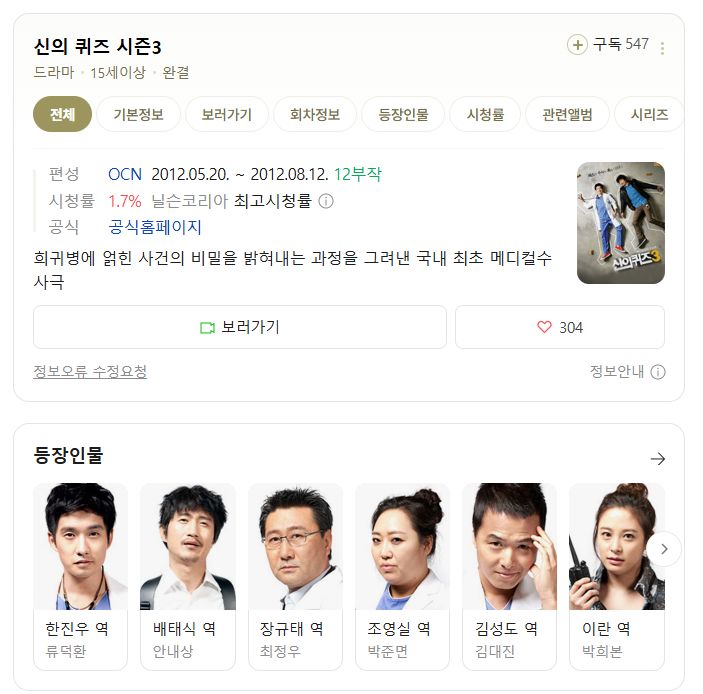703x694 pixels.
Task: Click the plus subscribe icon next to 구독
Action: [x=577, y=44]
